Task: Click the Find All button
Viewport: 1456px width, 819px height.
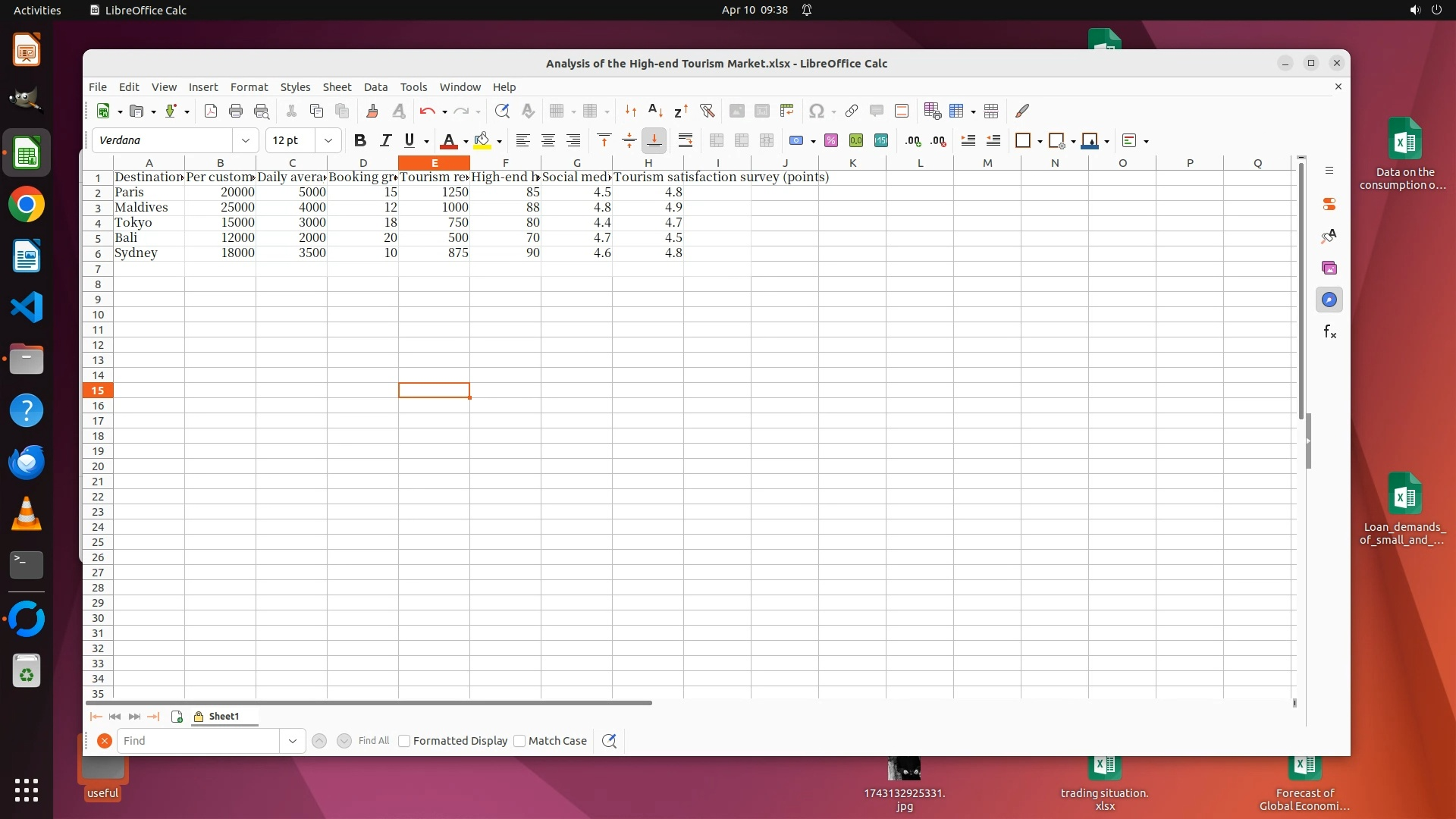Action: 373,741
